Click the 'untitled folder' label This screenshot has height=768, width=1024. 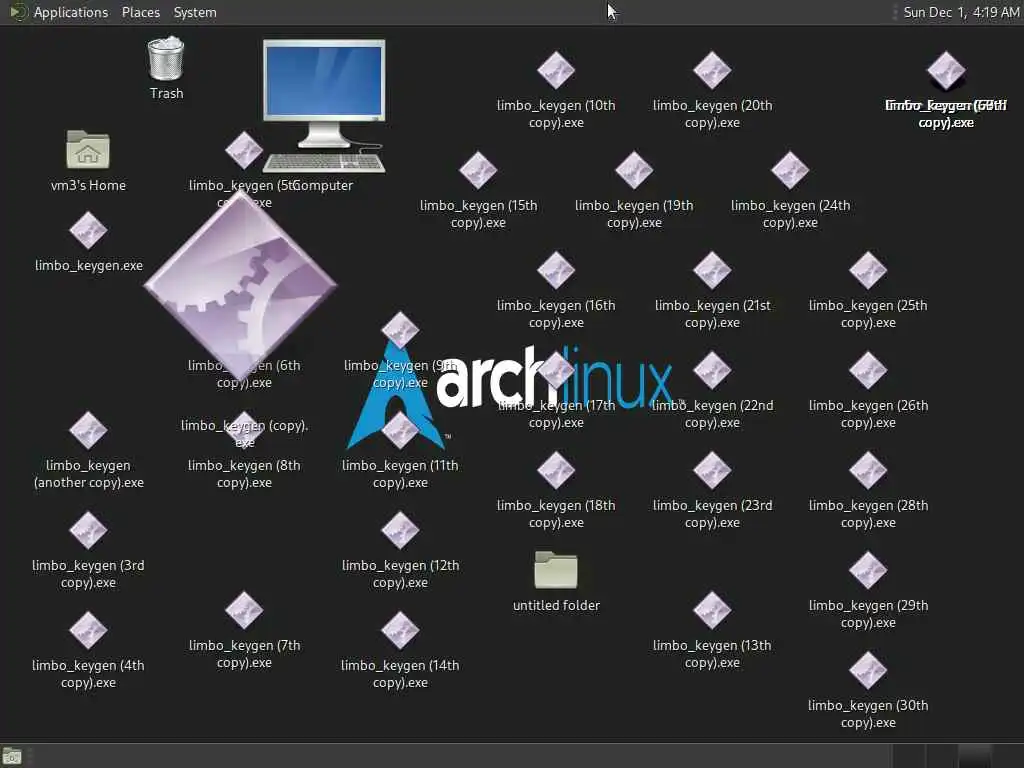[x=556, y=605]
